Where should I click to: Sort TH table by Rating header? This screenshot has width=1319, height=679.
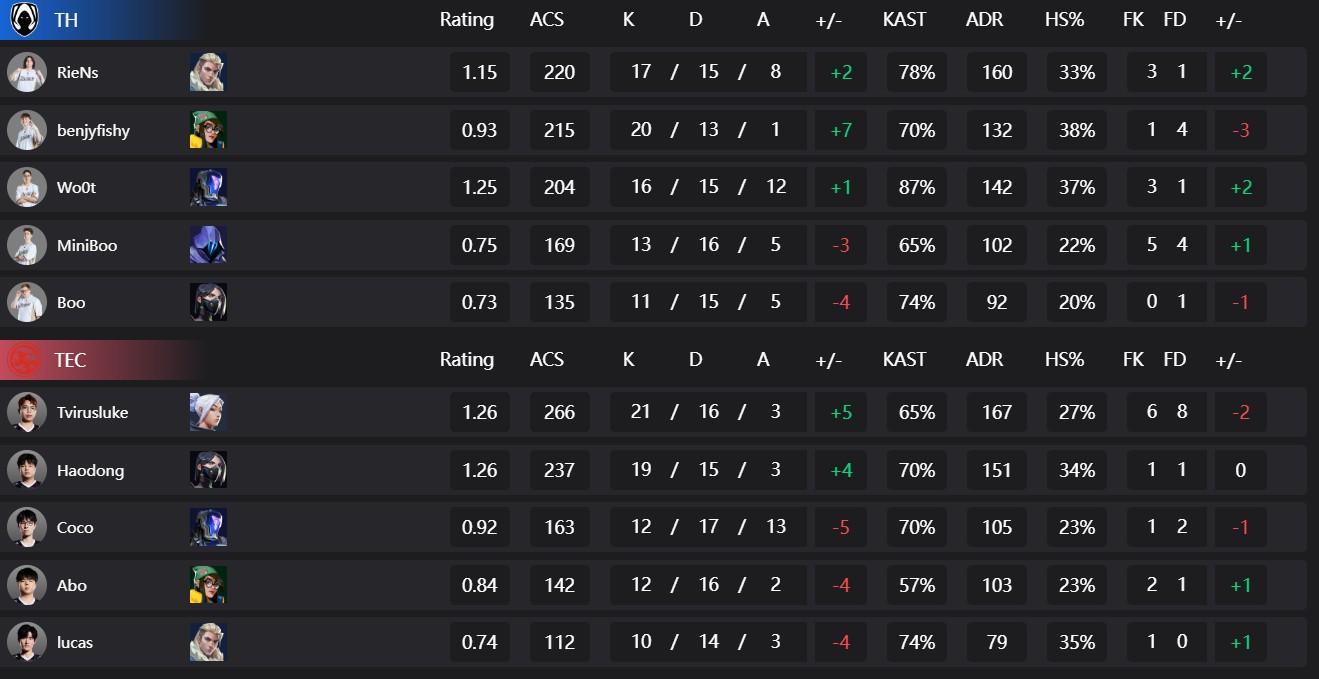coord(467,20)
